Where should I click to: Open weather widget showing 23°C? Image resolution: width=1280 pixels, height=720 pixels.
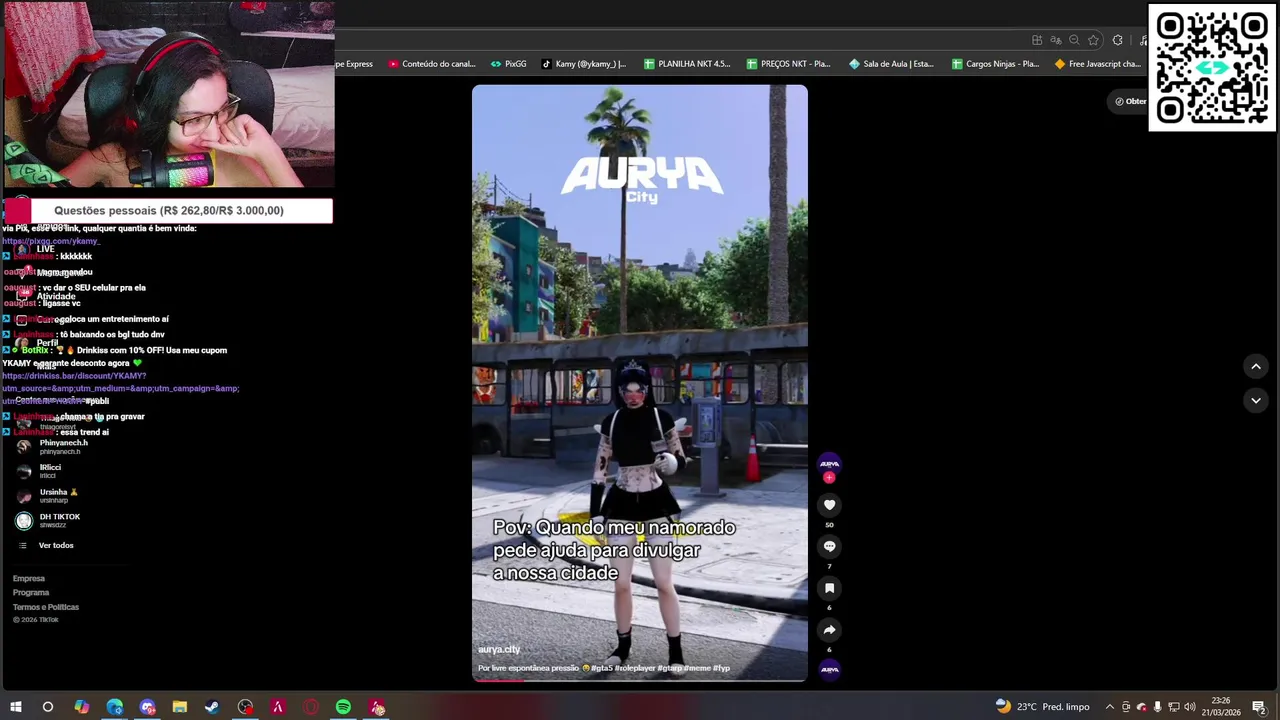[x=1041, y=707]
